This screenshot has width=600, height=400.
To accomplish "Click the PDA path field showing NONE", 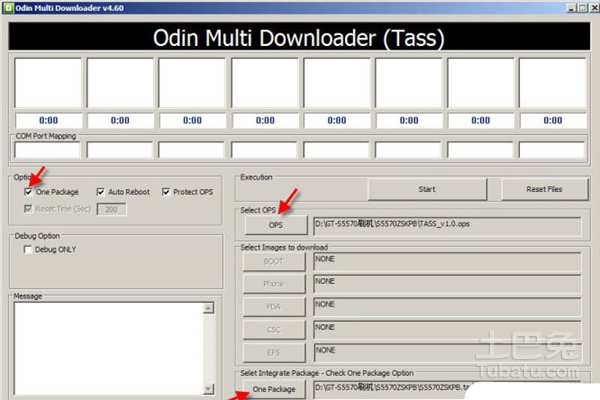I will pyautogui.click(x=447, y=307).
